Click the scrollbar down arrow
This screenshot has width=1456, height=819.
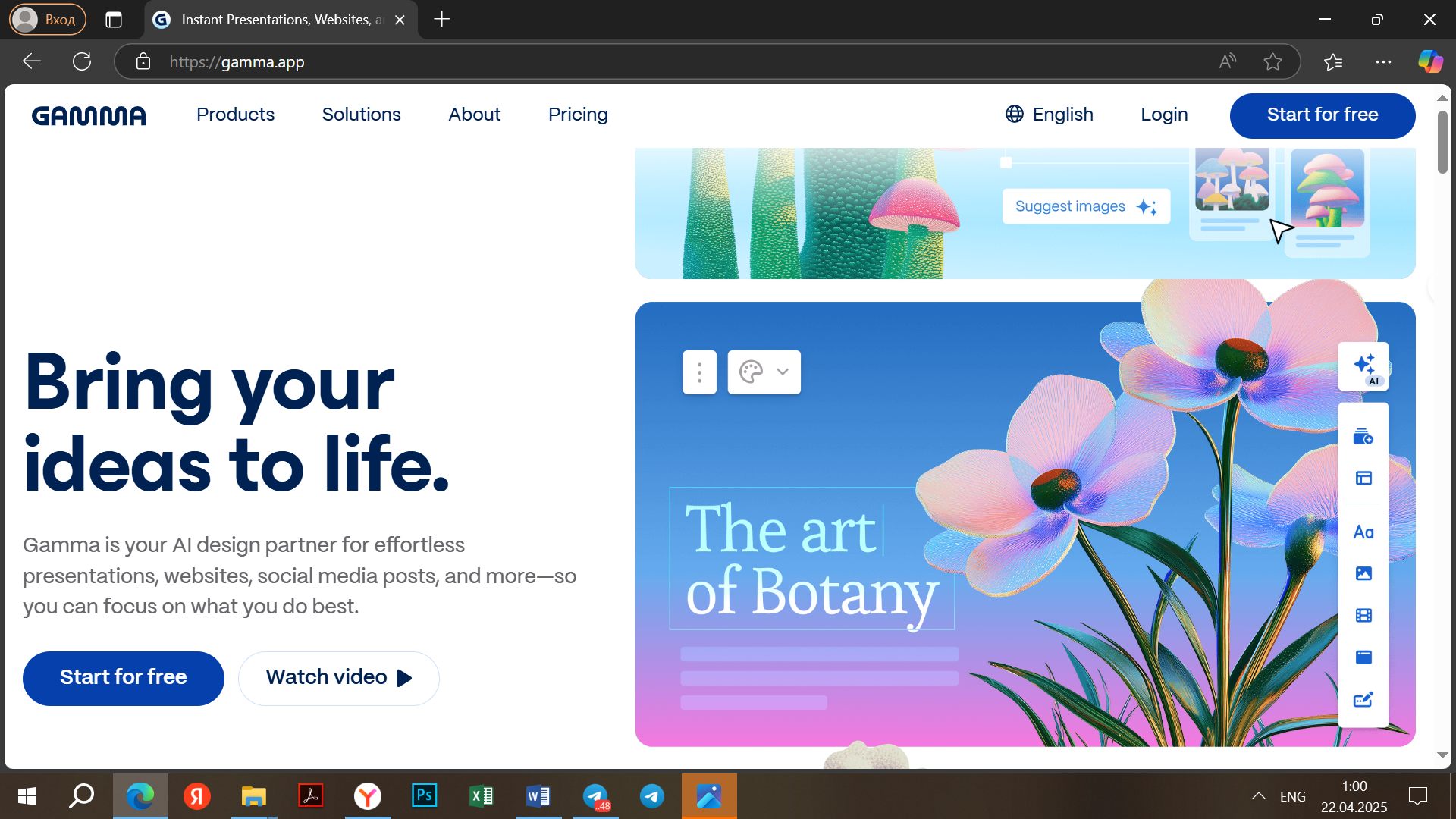1442,755
